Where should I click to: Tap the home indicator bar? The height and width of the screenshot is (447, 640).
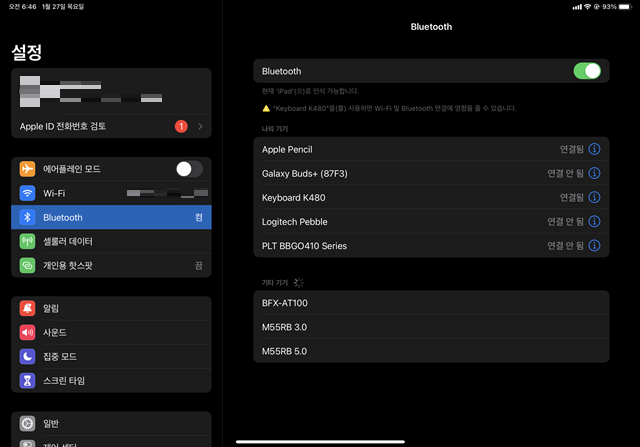[x=320, y=441]
